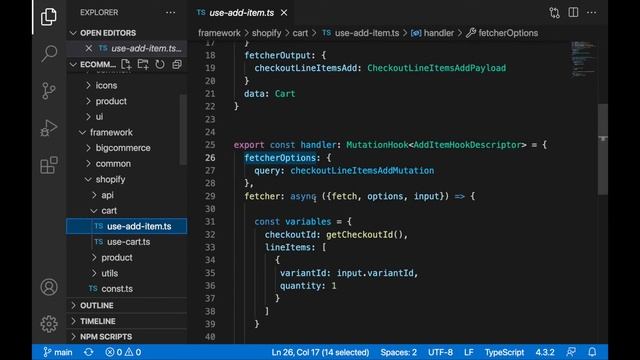Expand the Timeline section
Screen dimensions: 640x360
(x=127, y=321)
